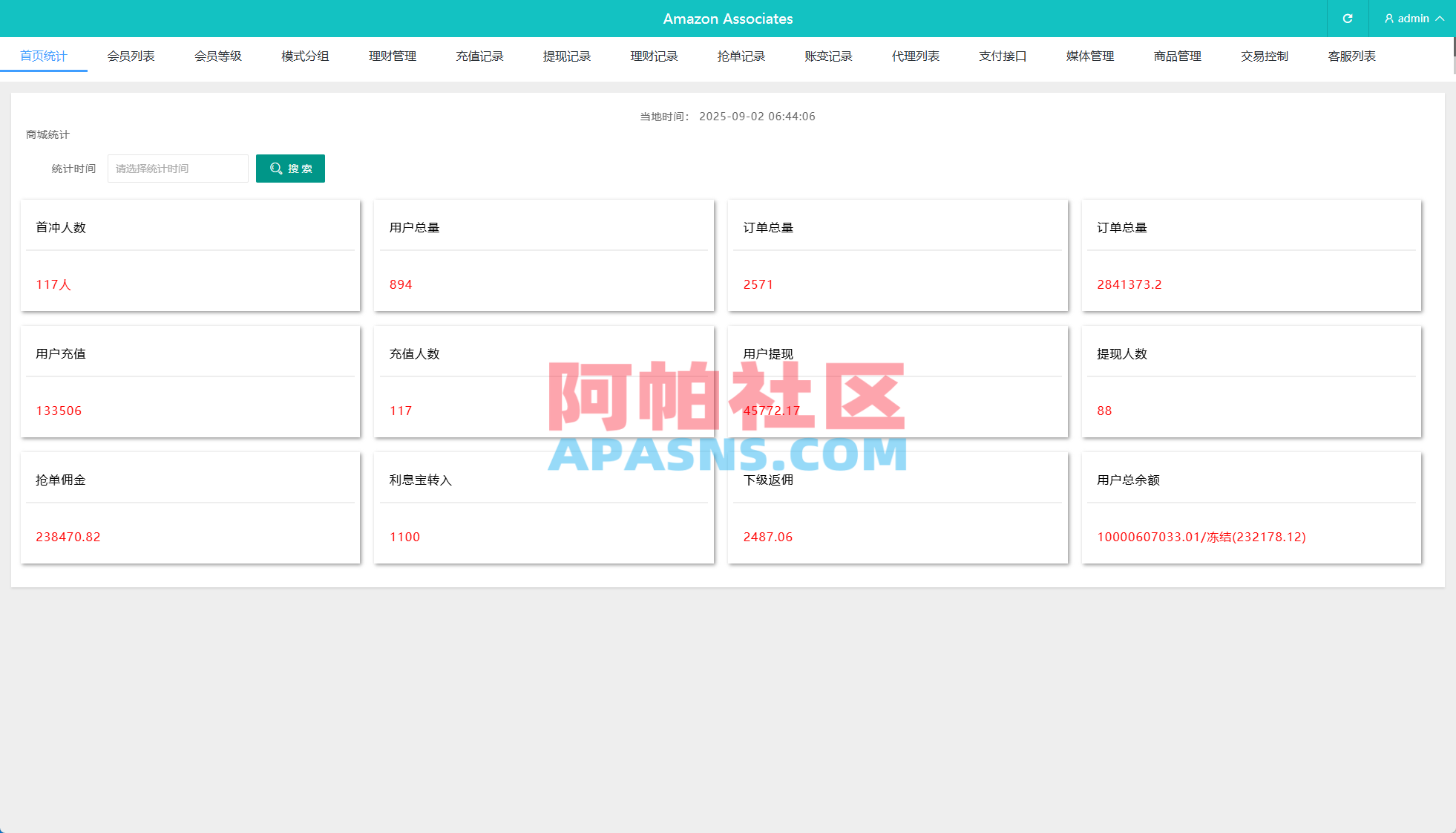Switch to the 会员列表 tab

tap(131, 56)
